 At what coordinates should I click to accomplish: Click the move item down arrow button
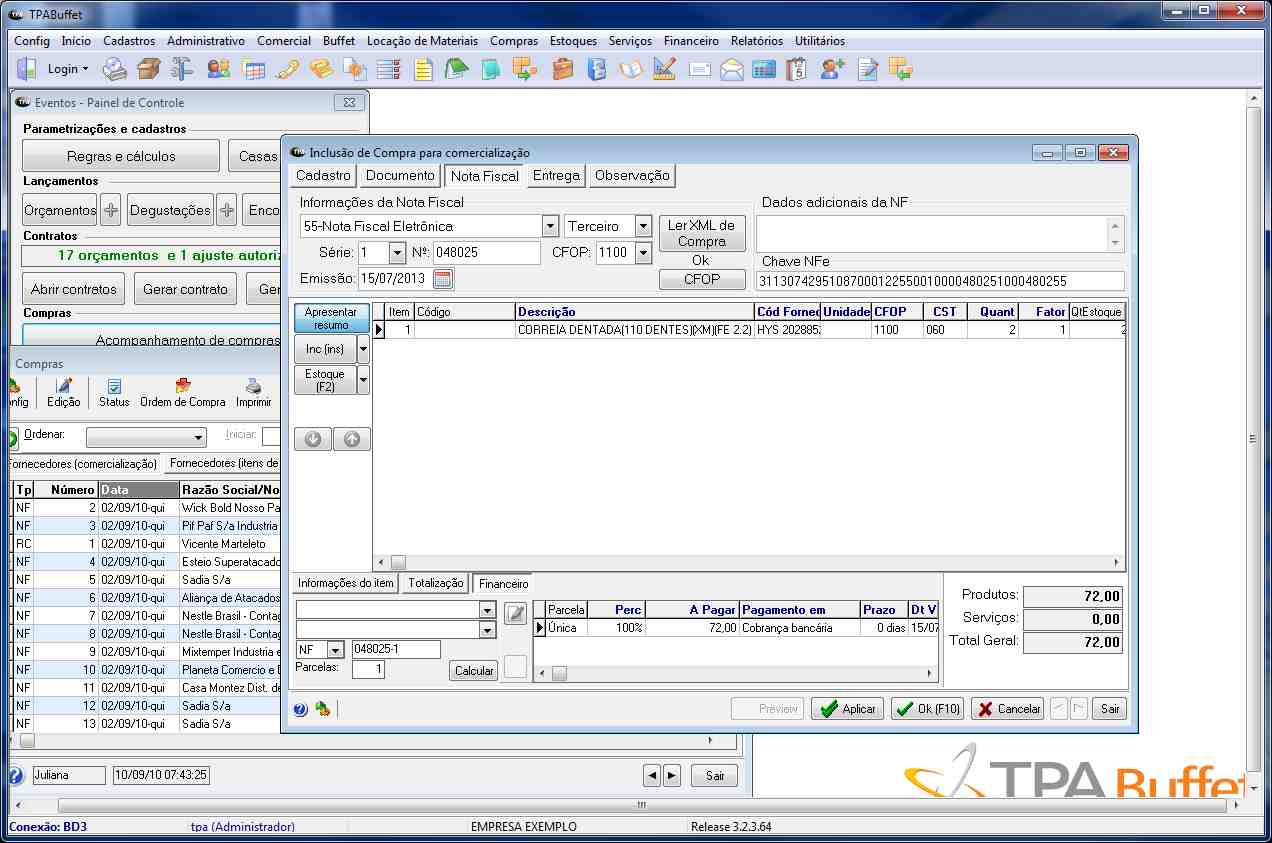click(x=313, y=439)
